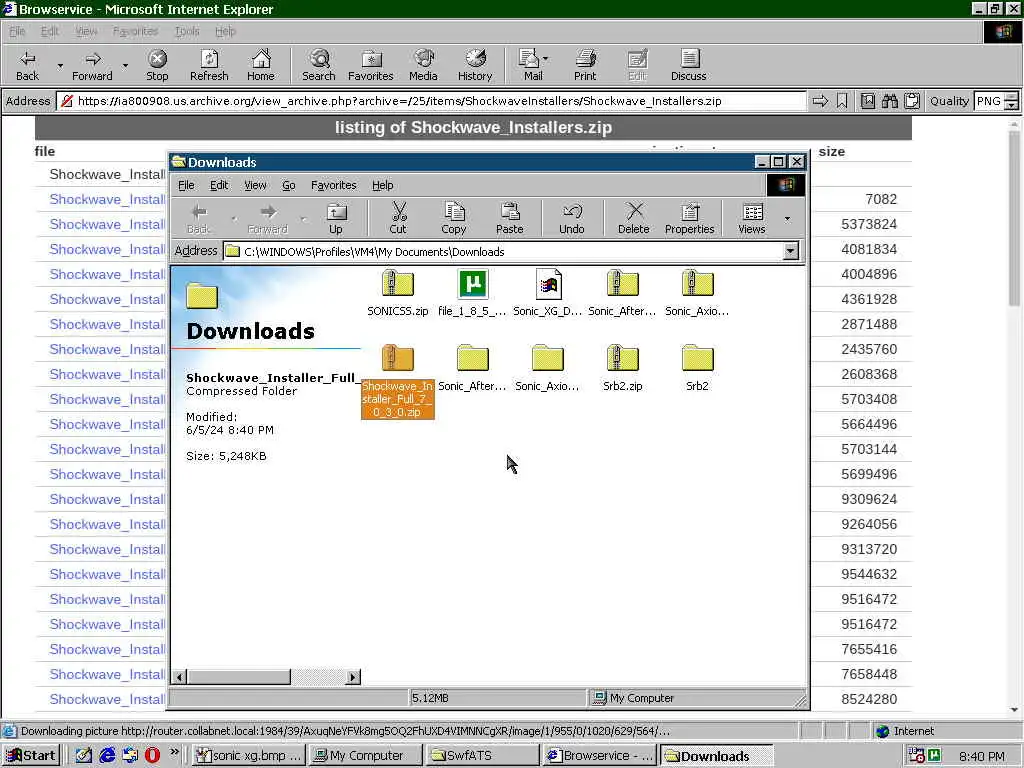Expand the Downloads address bar dropdown
This screenshot has height=768, width=1024.
point(790,251)
